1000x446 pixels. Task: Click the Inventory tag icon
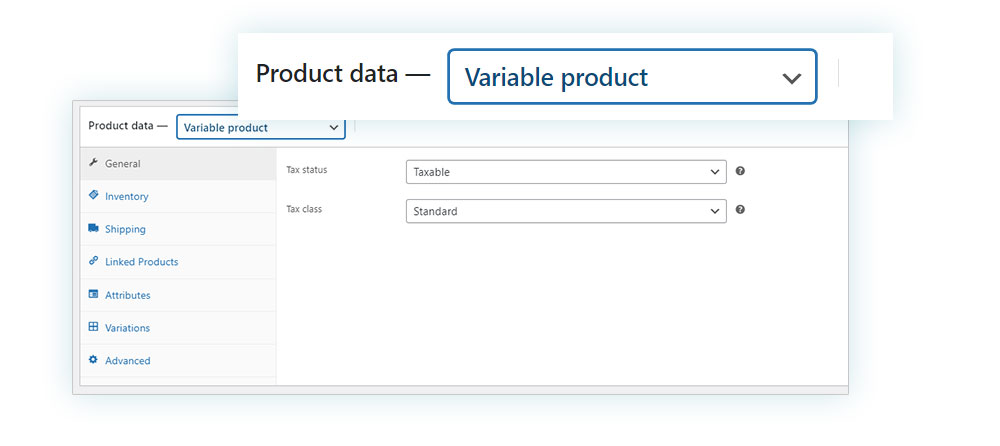click(x=94, y=195)
